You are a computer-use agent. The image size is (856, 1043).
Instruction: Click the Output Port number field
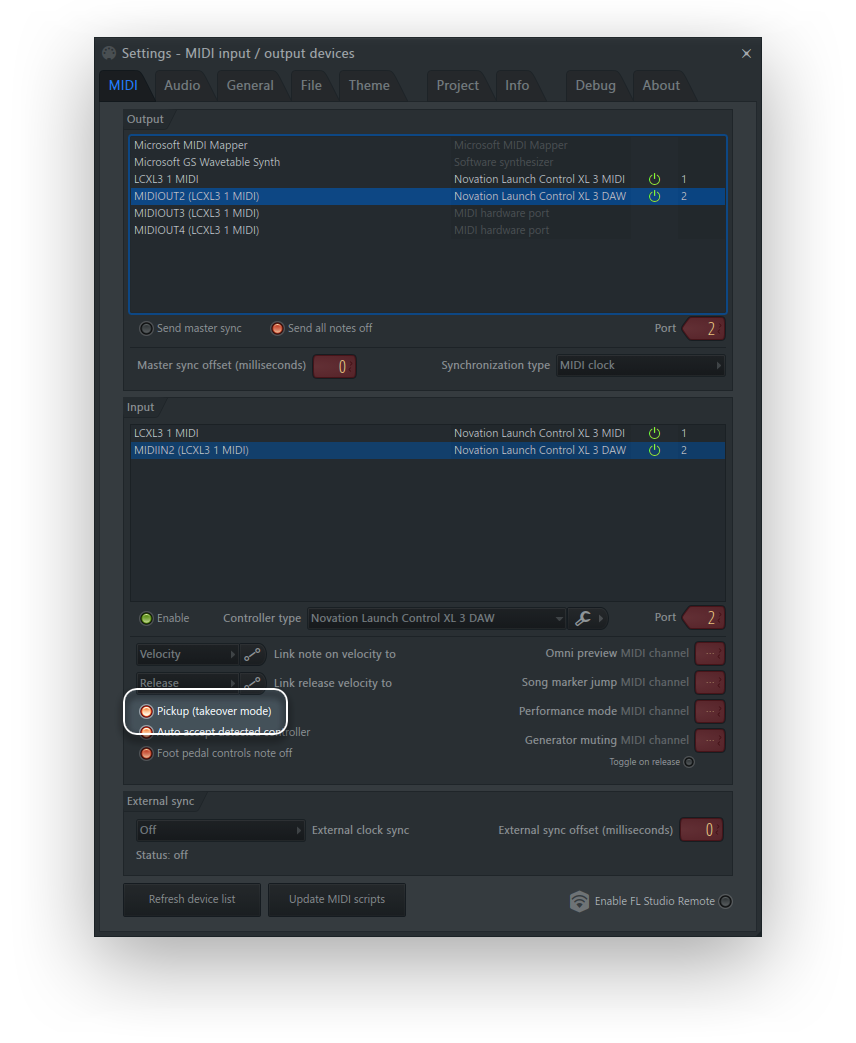pos(705,329)
